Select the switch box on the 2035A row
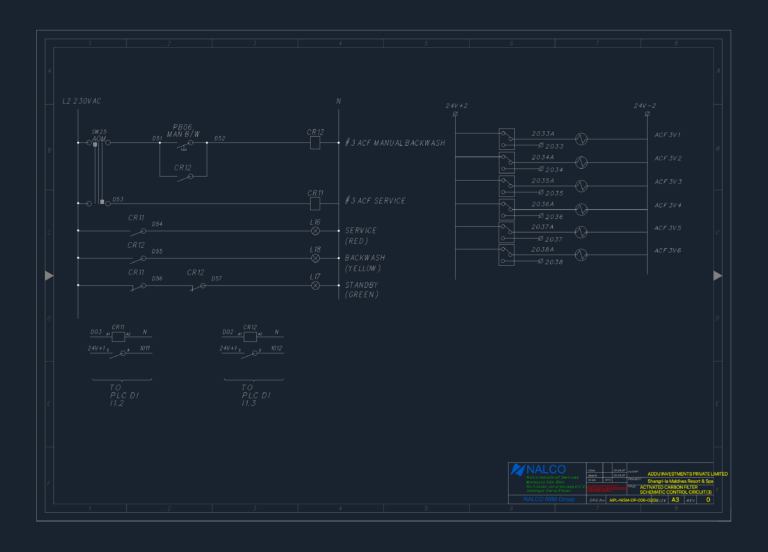This screenshot has width=768, height=552. 506,186
